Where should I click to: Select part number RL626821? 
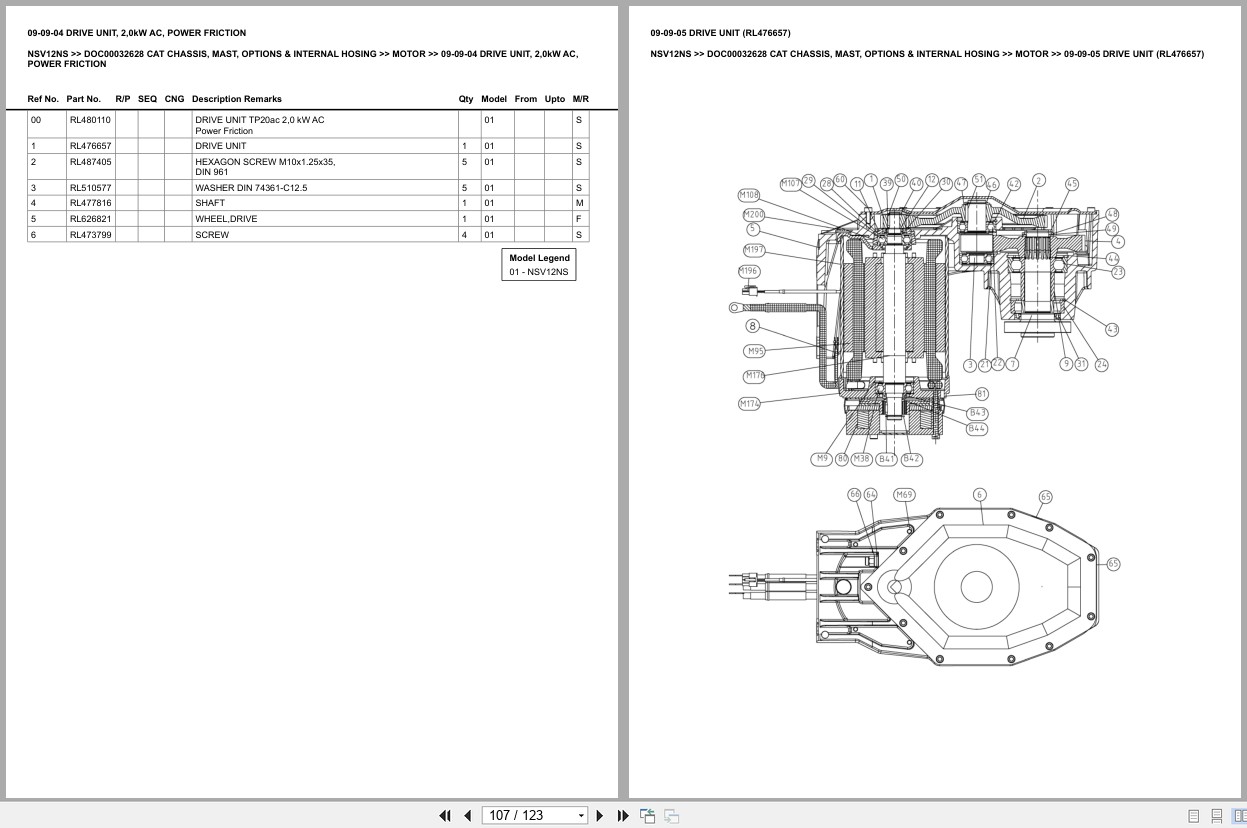point(90,219)
